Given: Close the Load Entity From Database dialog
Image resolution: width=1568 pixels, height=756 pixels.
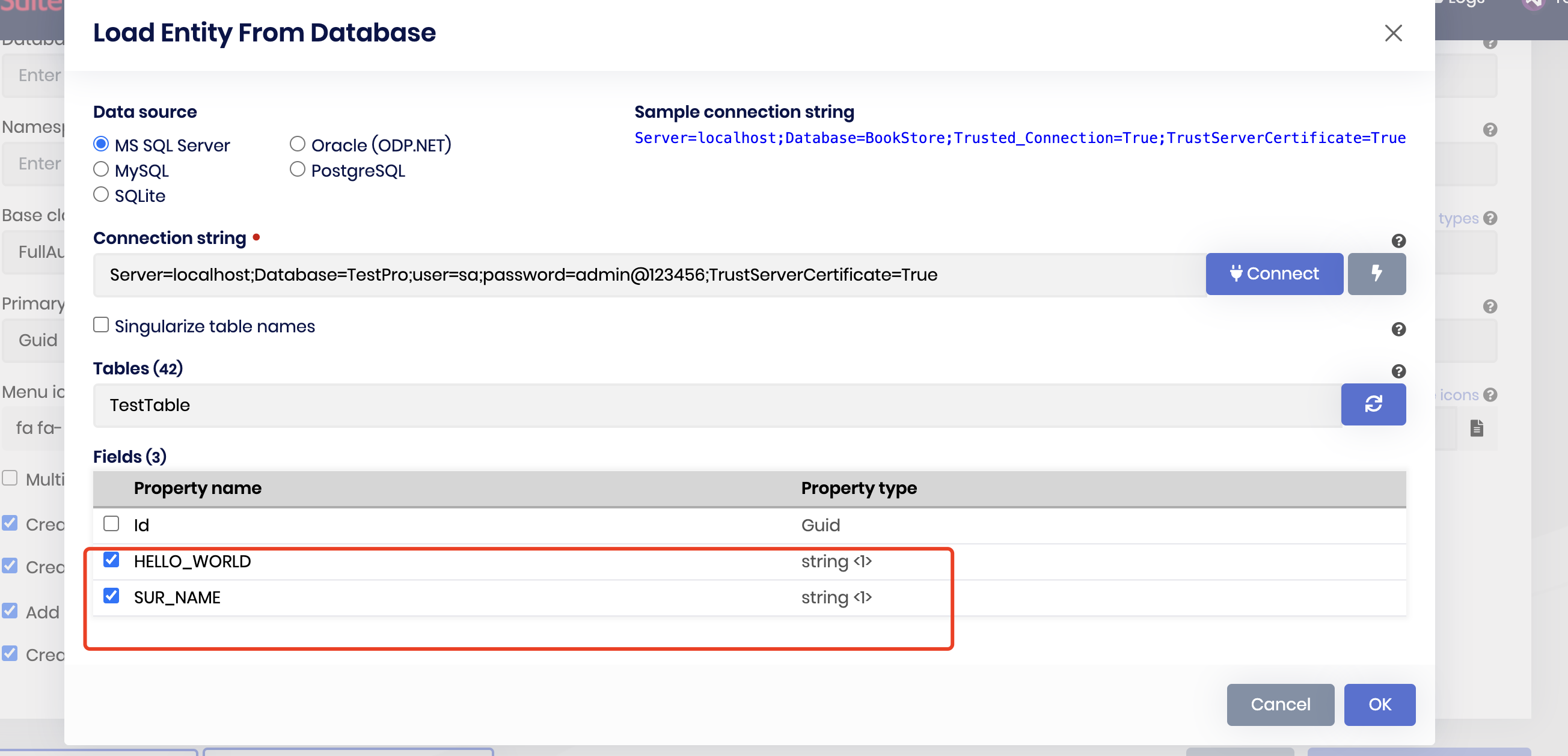Looking at the screenshot, I should pos(1392,33).
